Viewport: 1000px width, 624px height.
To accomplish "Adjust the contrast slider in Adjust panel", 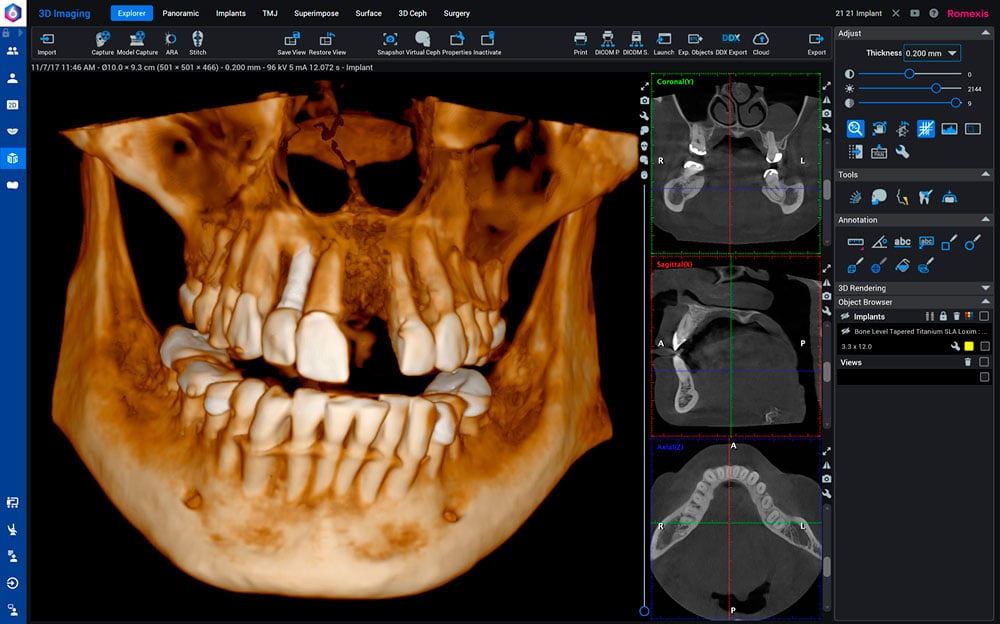I will pos(909,74).
